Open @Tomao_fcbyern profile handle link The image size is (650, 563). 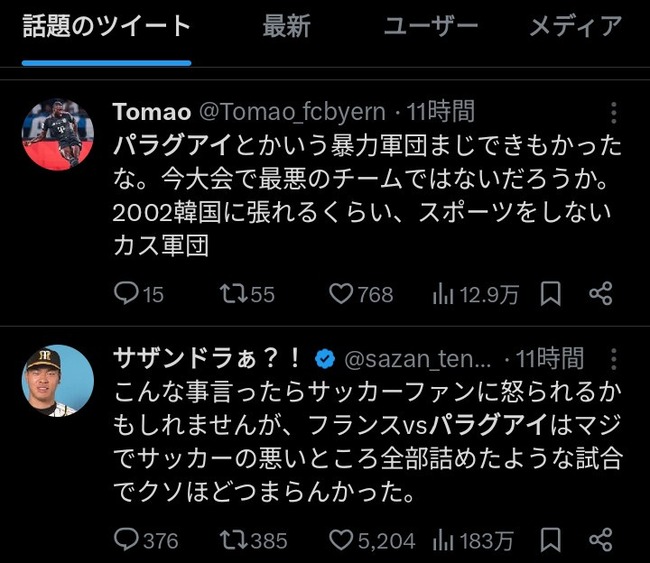tap(292, 112)
